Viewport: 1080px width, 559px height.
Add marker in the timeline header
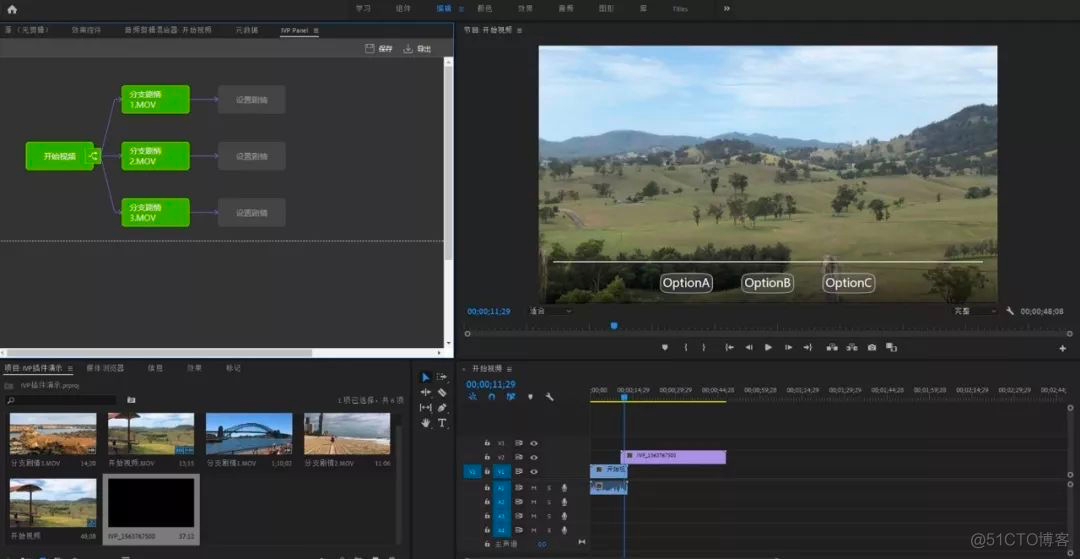point(530,397)
